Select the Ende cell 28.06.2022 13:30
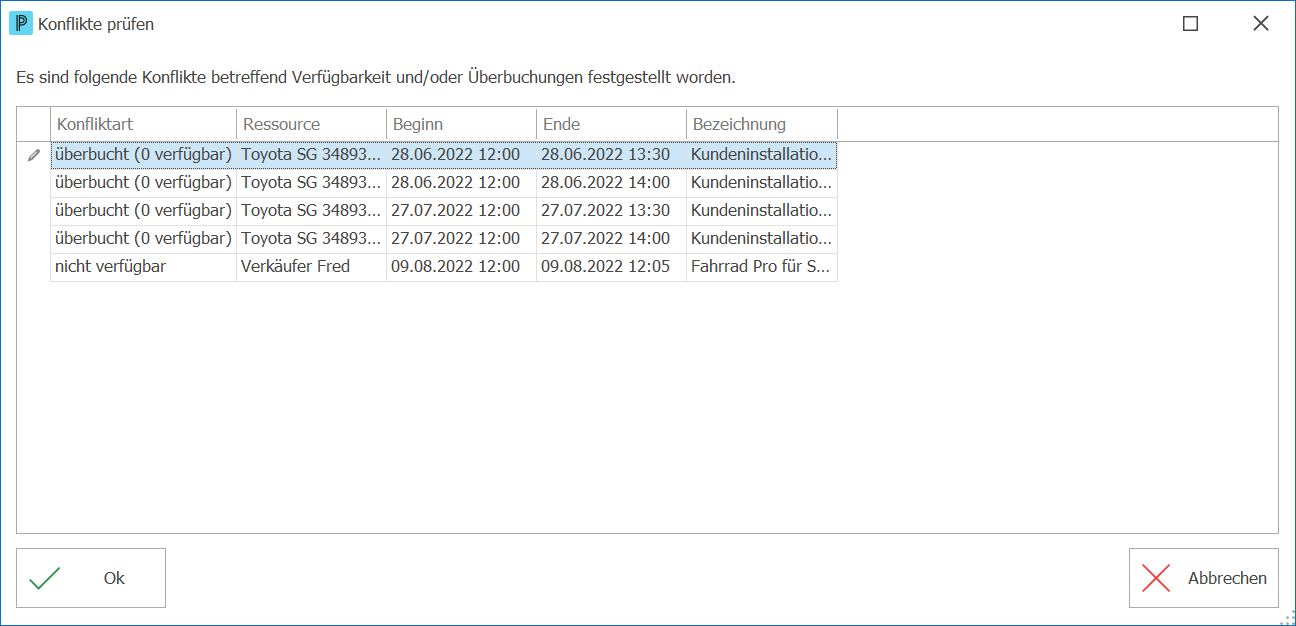1296x626 pixels. point(612,155)
